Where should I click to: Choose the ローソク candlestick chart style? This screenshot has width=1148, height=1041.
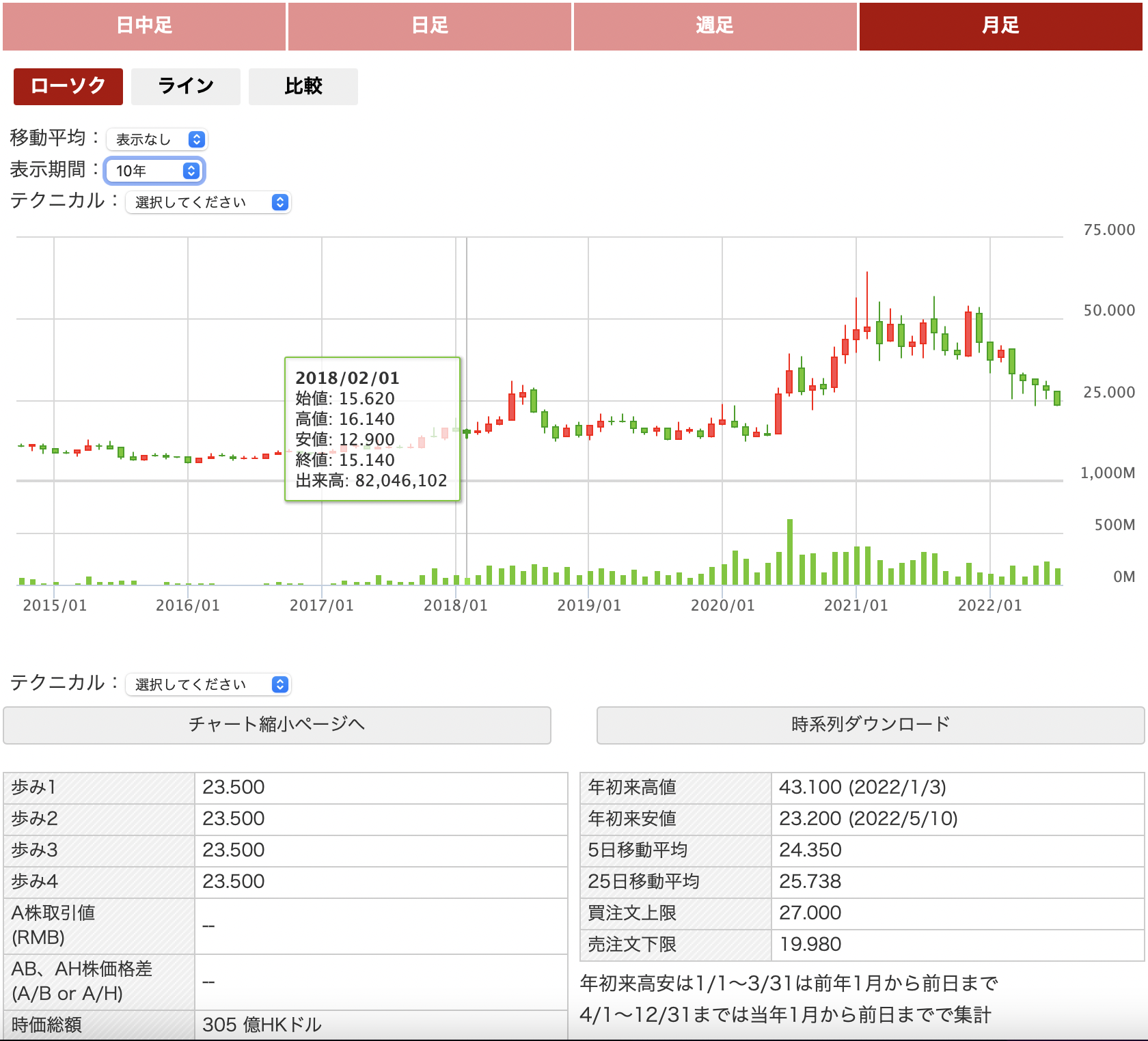68,87
